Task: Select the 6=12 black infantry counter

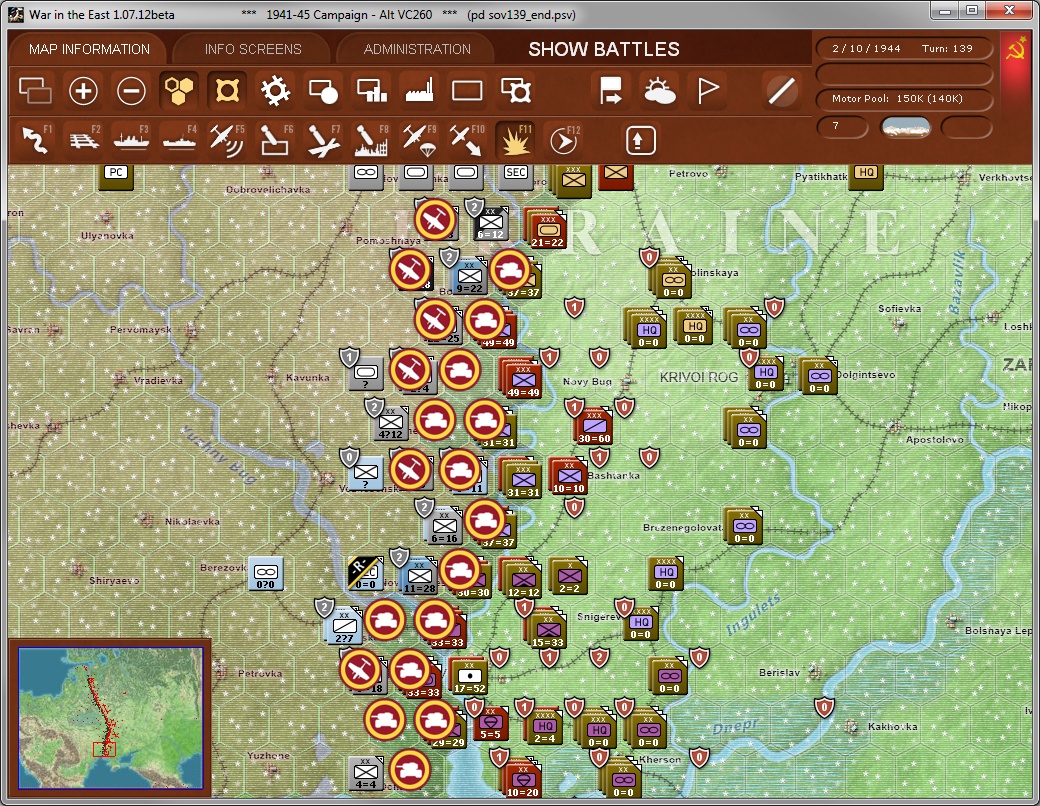Action: [x=491, y=224]
